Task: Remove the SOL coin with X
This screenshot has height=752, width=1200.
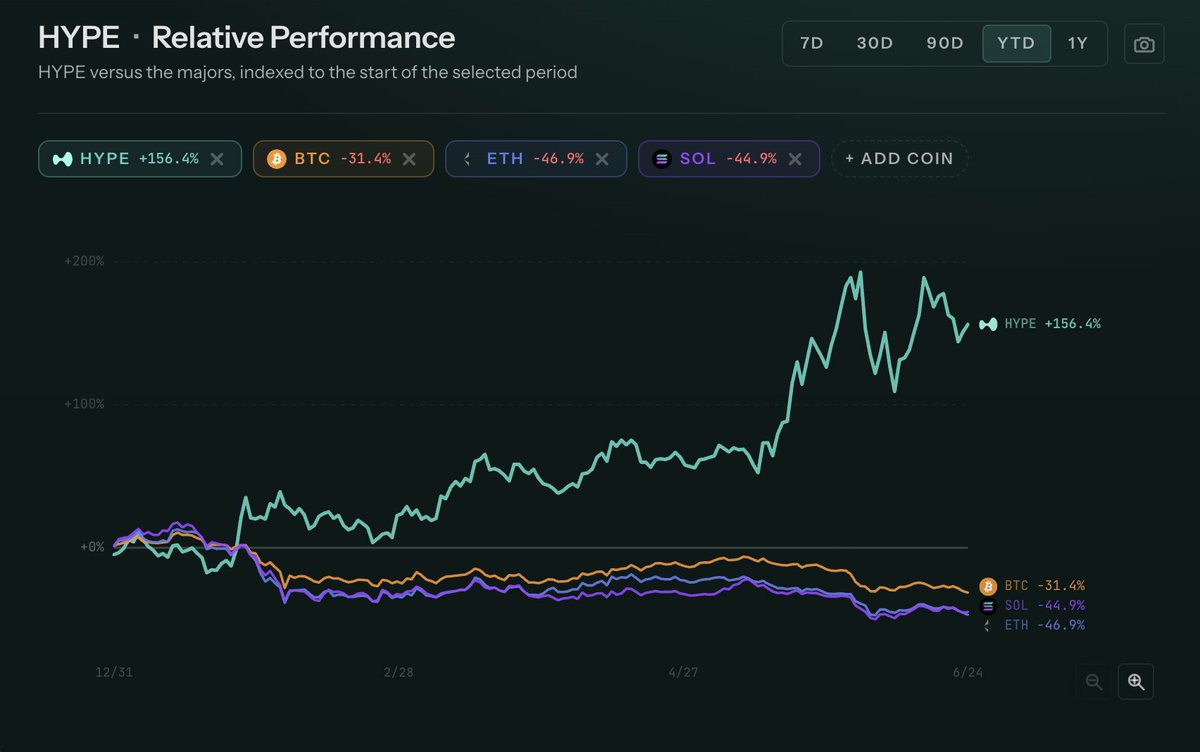Action: (x=795, y=158)
